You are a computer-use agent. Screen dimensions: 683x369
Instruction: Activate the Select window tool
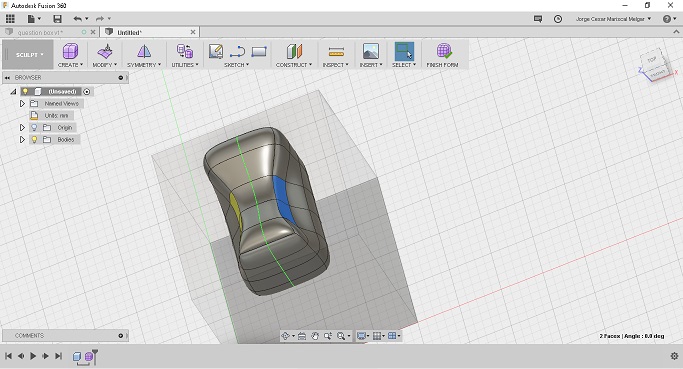pos(404,51)
